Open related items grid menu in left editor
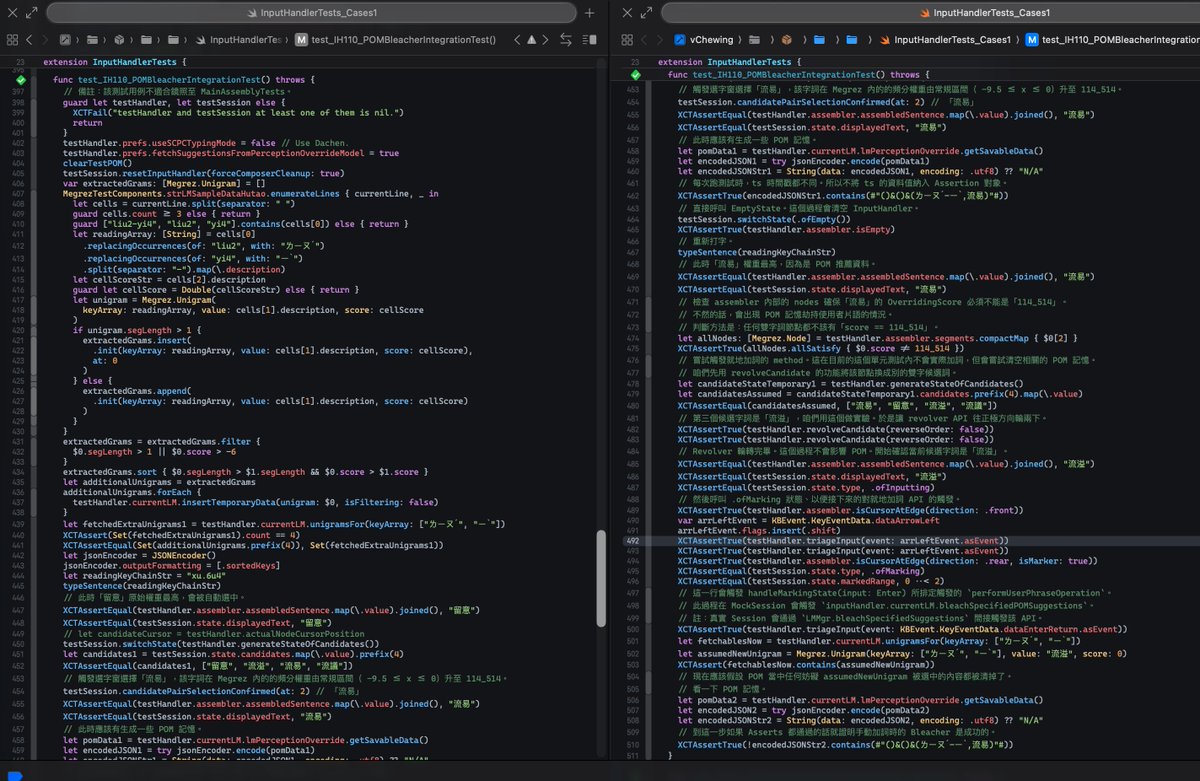Screen dimensions: 1200x781 click(x=12, y=40)
